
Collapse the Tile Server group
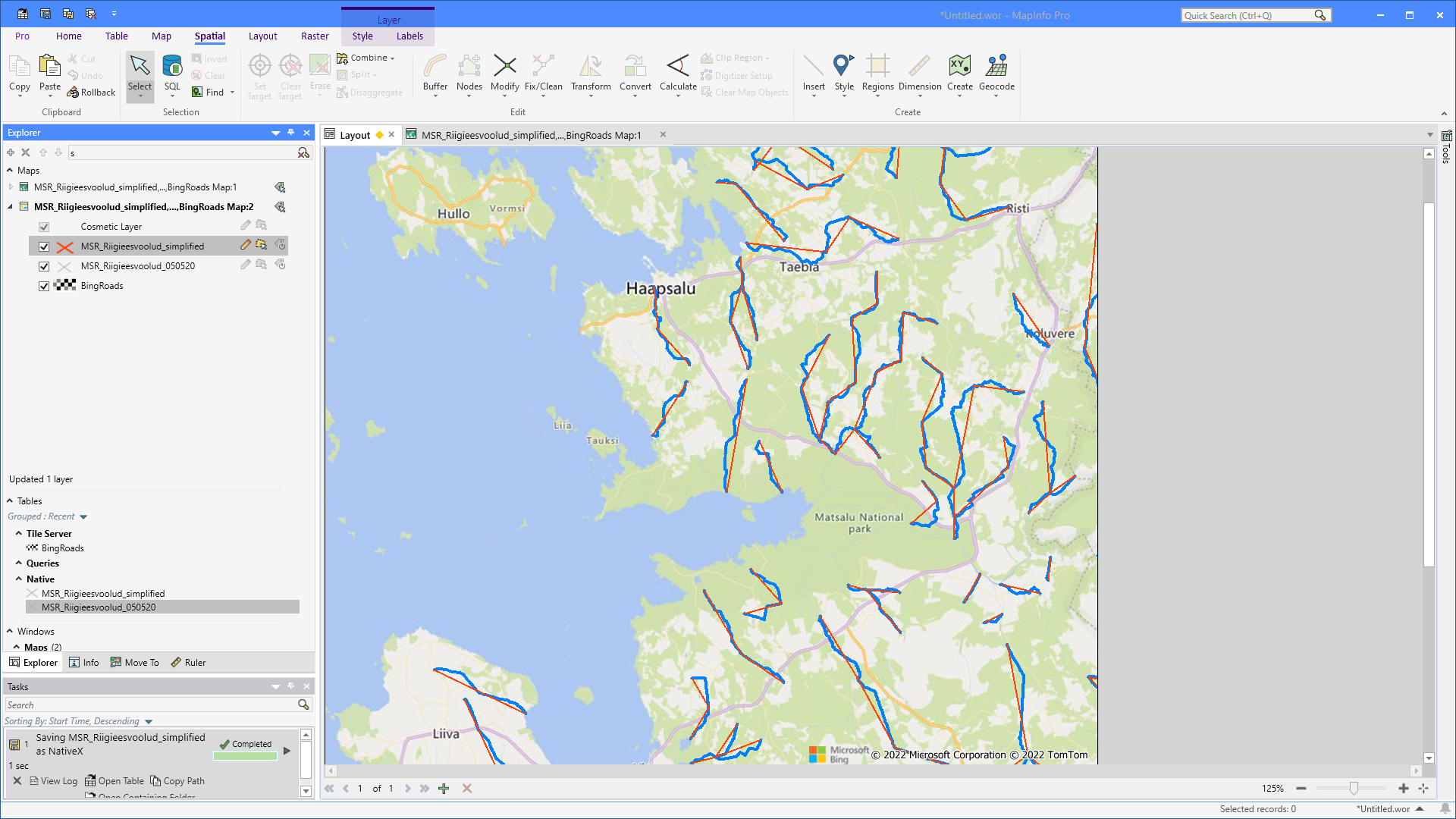(18, 533)
